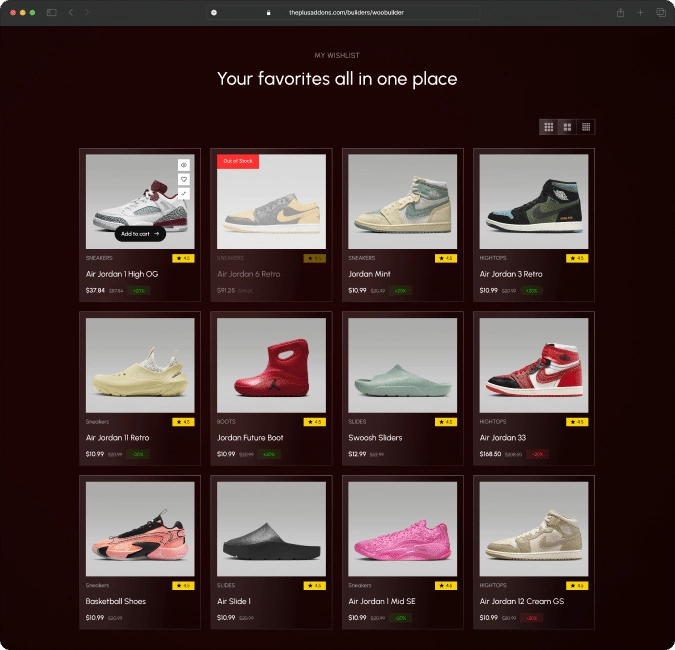Show the tab overview in Safari
675x650 pixels.
[660, 12]
